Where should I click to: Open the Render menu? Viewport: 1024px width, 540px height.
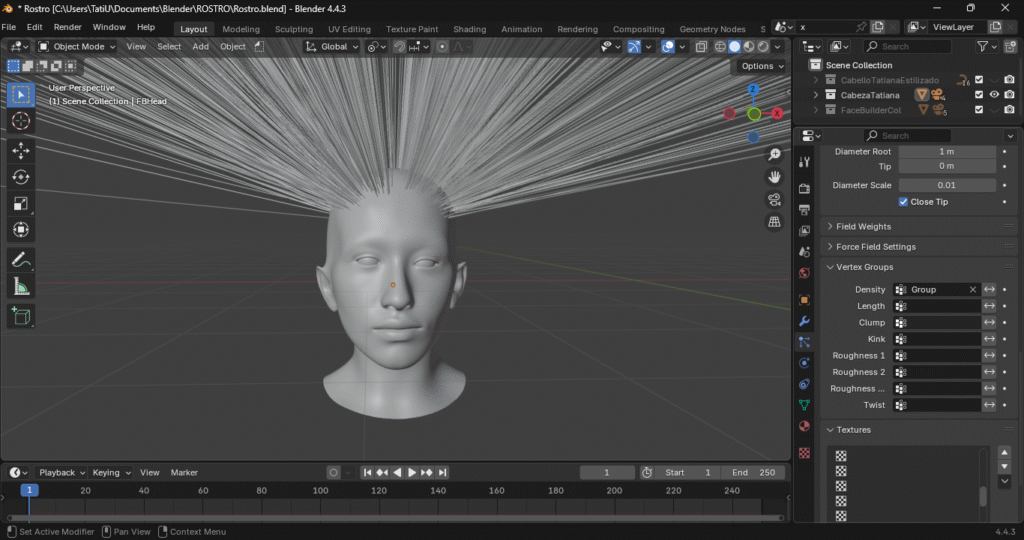(x=67, y=27)
